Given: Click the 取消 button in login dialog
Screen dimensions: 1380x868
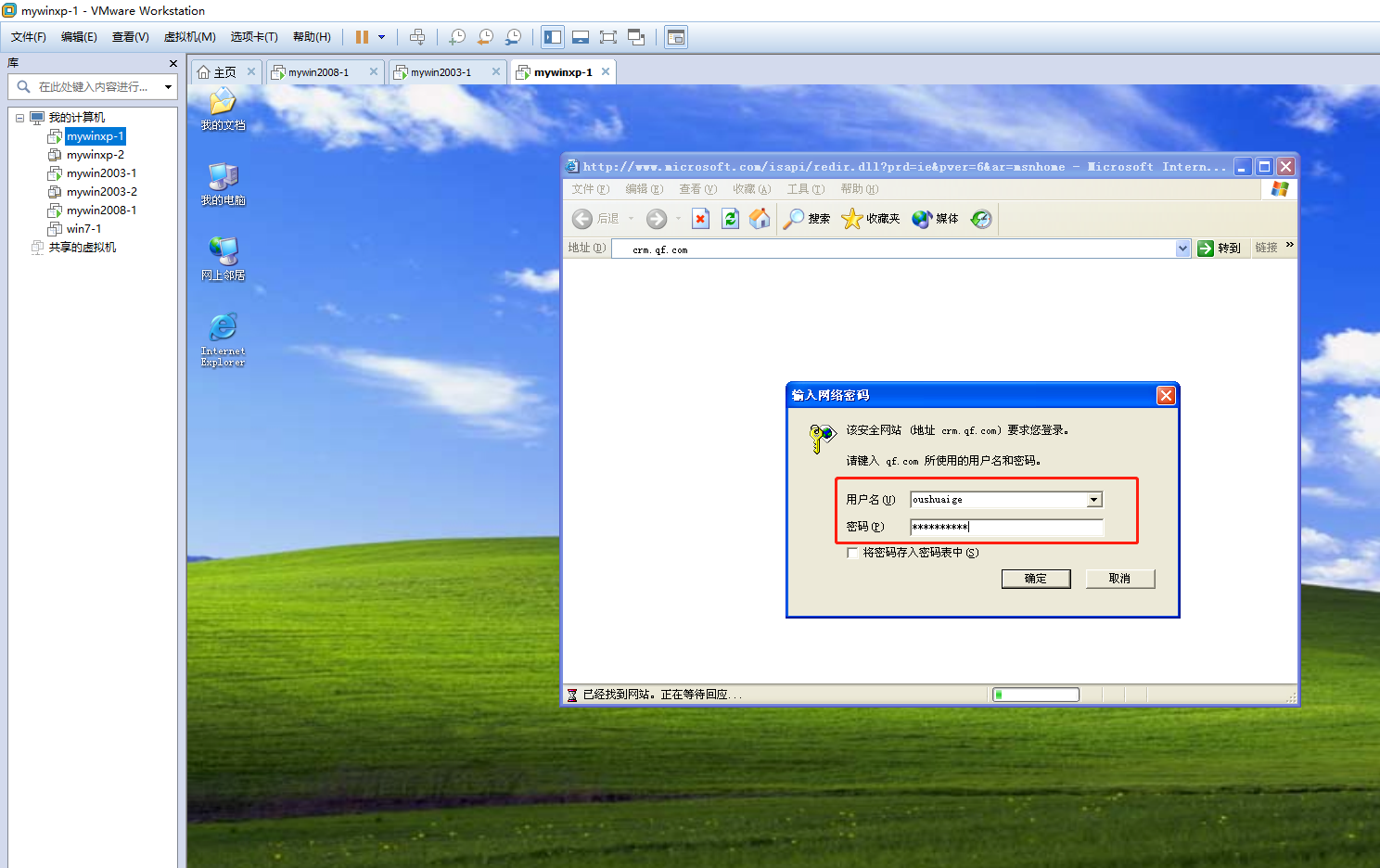Looking at the screenshot, I should 1119,579.
